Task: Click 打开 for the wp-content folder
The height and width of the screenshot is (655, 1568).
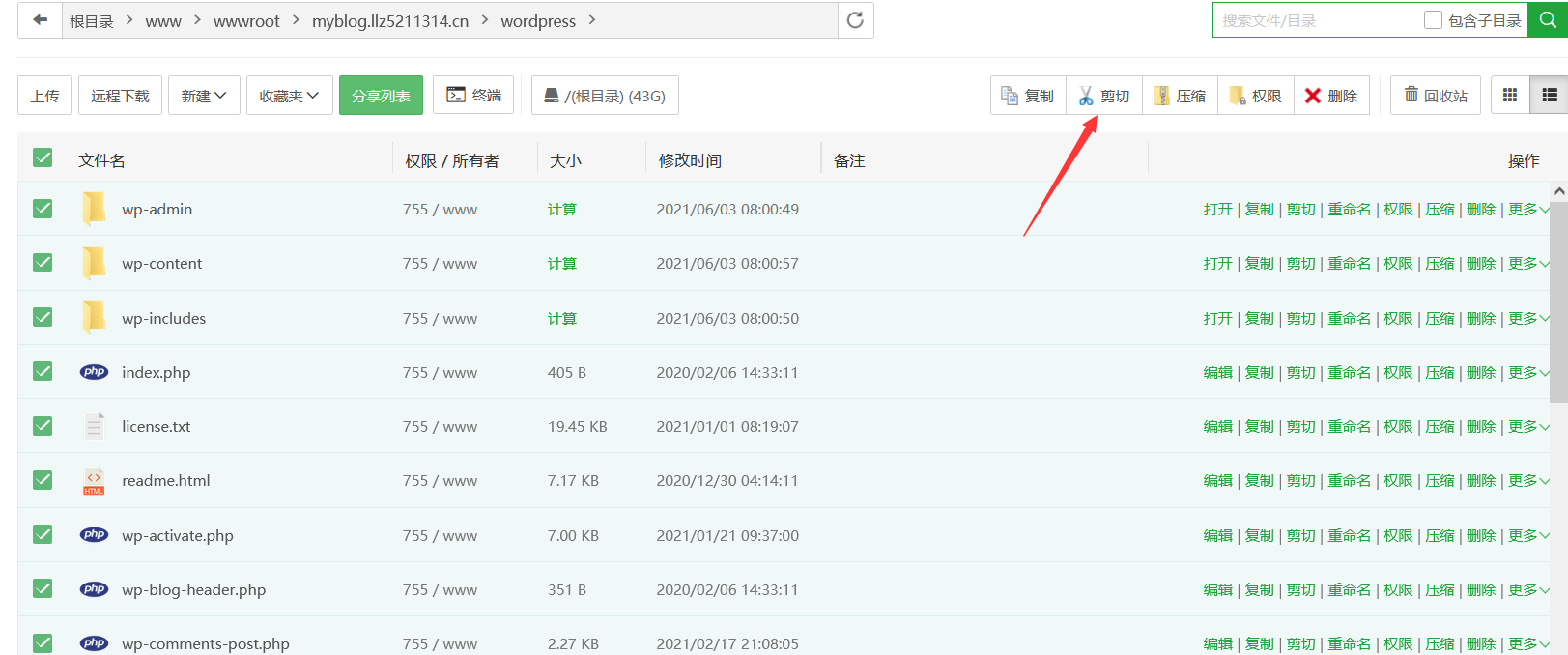Action: [1218, 263]
